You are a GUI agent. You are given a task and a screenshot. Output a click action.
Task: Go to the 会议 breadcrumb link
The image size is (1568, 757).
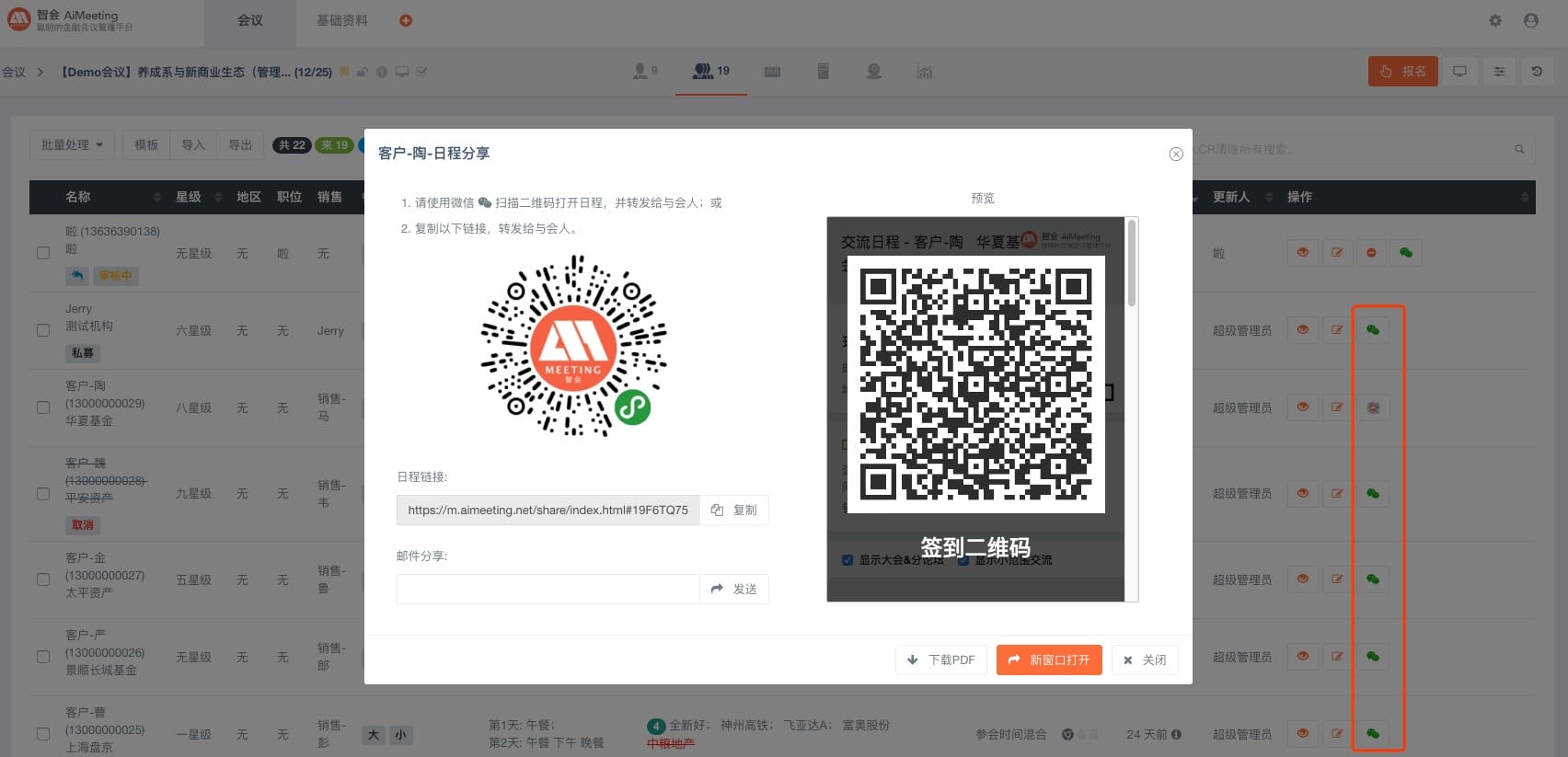[x=14, y=72]
